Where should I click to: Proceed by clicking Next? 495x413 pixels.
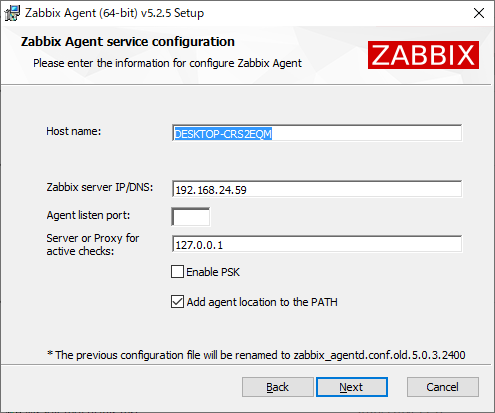click(352, 387)
